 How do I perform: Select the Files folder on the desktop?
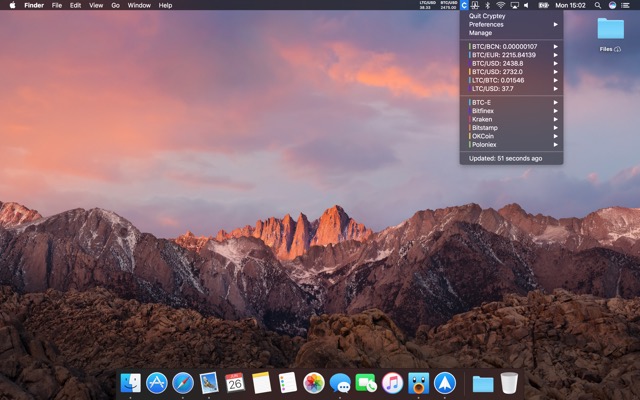[610, 30]
